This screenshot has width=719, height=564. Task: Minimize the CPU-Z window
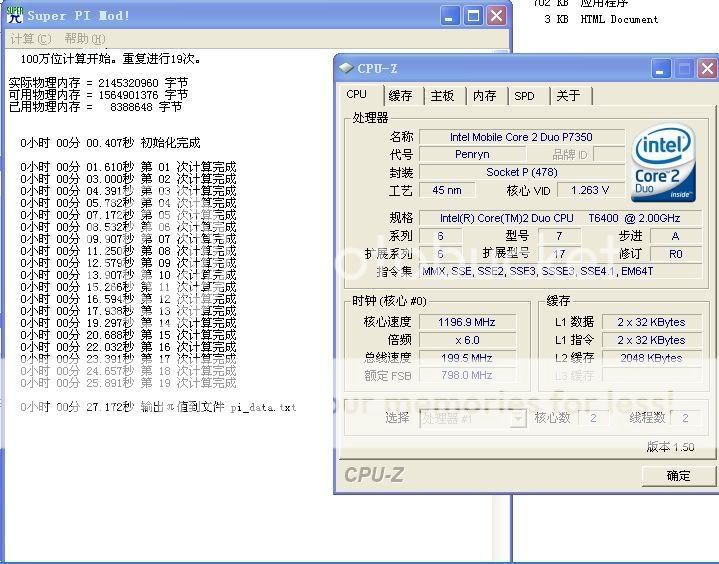tap(660, 69)
